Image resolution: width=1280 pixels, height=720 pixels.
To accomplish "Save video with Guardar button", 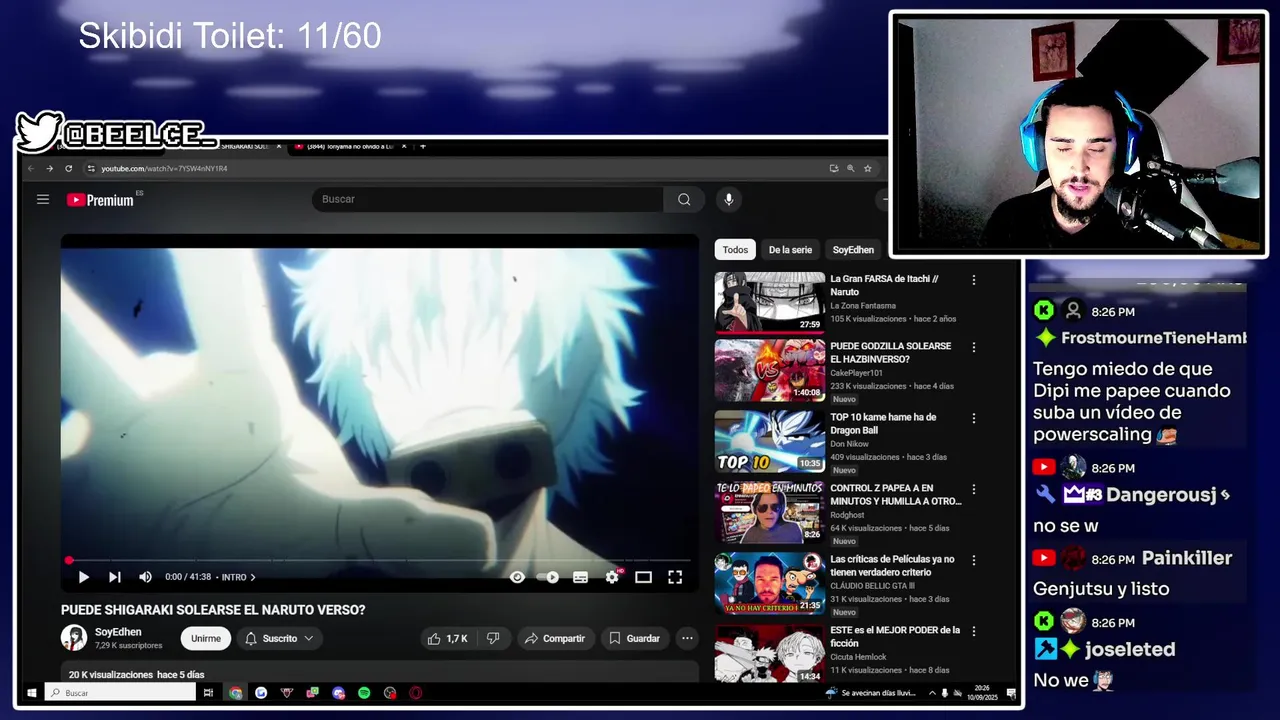I will [634, 638].
